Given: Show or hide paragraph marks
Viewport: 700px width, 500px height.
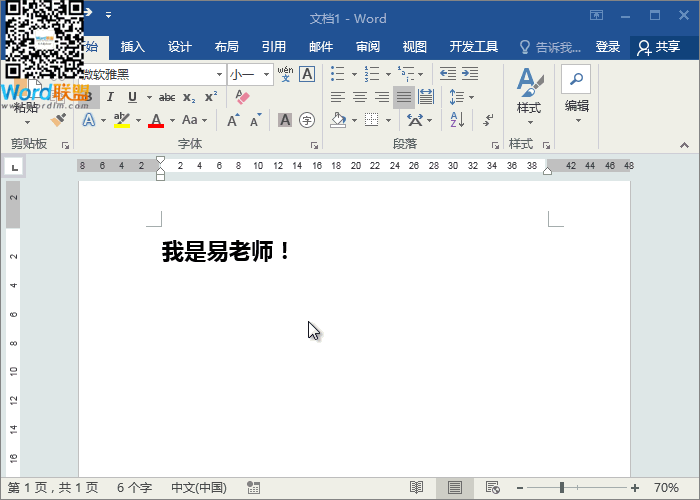Looking at the screenshot, I should click(x=488, y=120).
